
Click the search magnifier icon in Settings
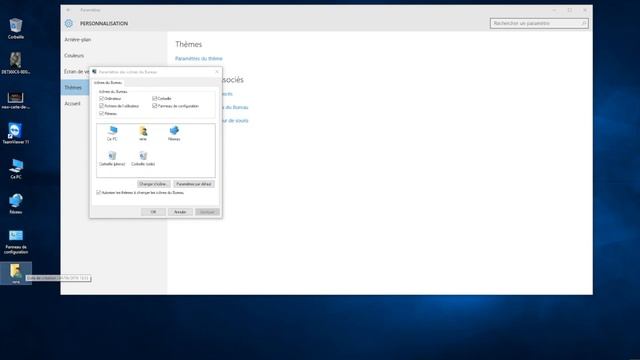pyautogui.click(x=583, y=24)
